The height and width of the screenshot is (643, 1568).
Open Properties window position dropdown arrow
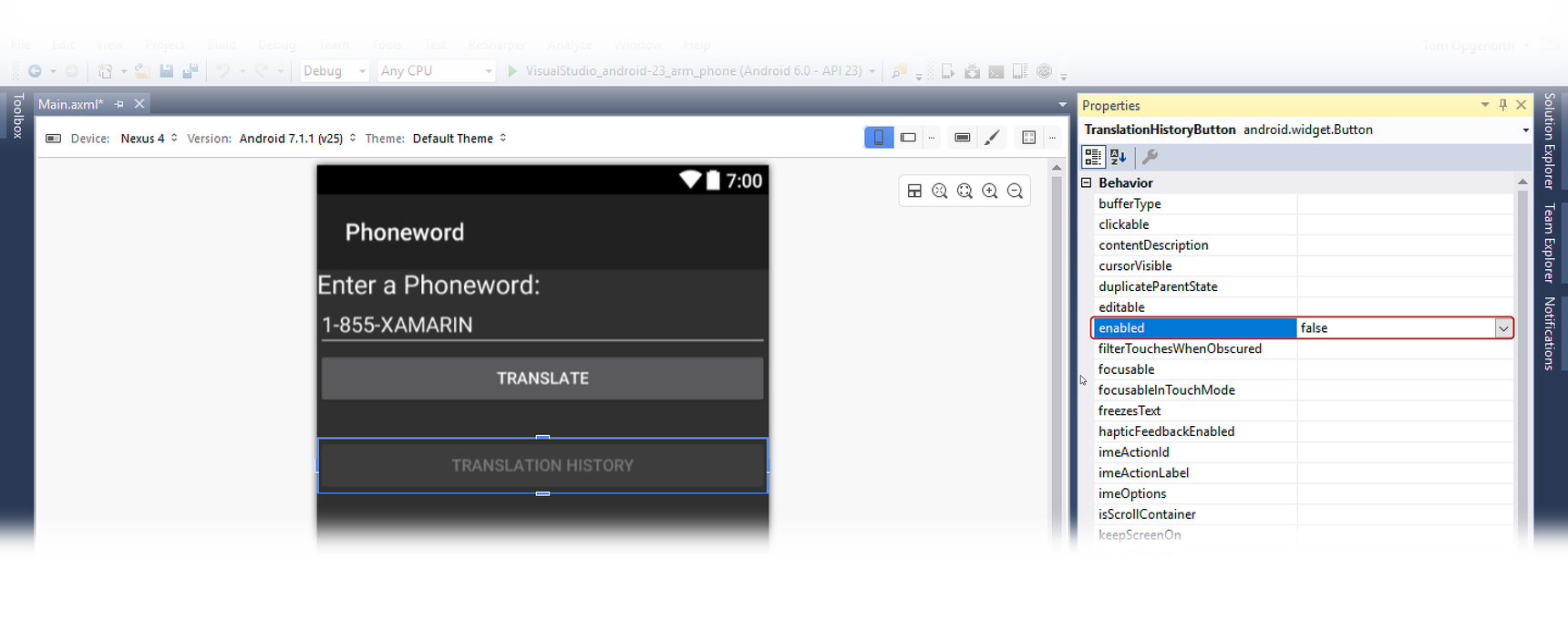pyautogui.click(x=1485, y=105)
